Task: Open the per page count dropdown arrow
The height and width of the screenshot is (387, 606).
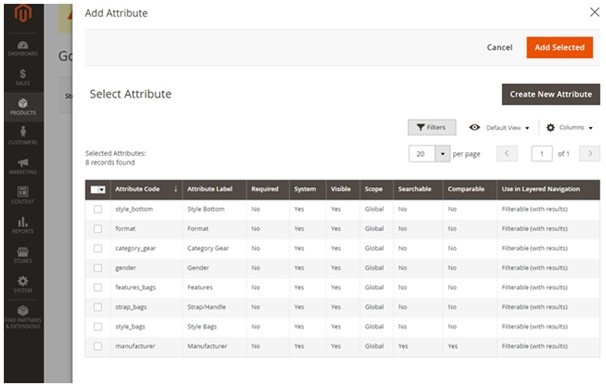Action: [x=443, y=153]
